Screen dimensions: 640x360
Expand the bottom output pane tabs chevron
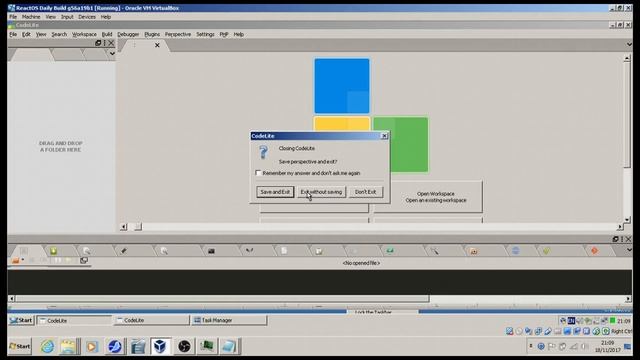[x=629, y=250]
